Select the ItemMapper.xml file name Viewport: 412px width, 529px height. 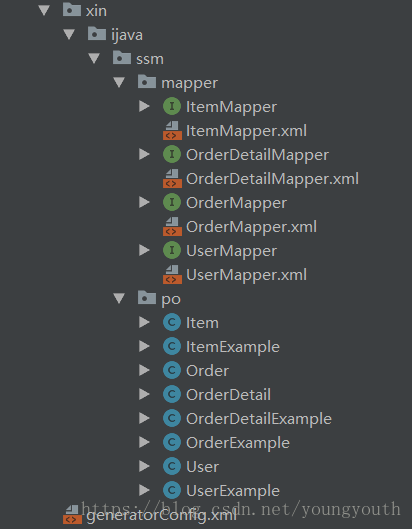point(246,131)
